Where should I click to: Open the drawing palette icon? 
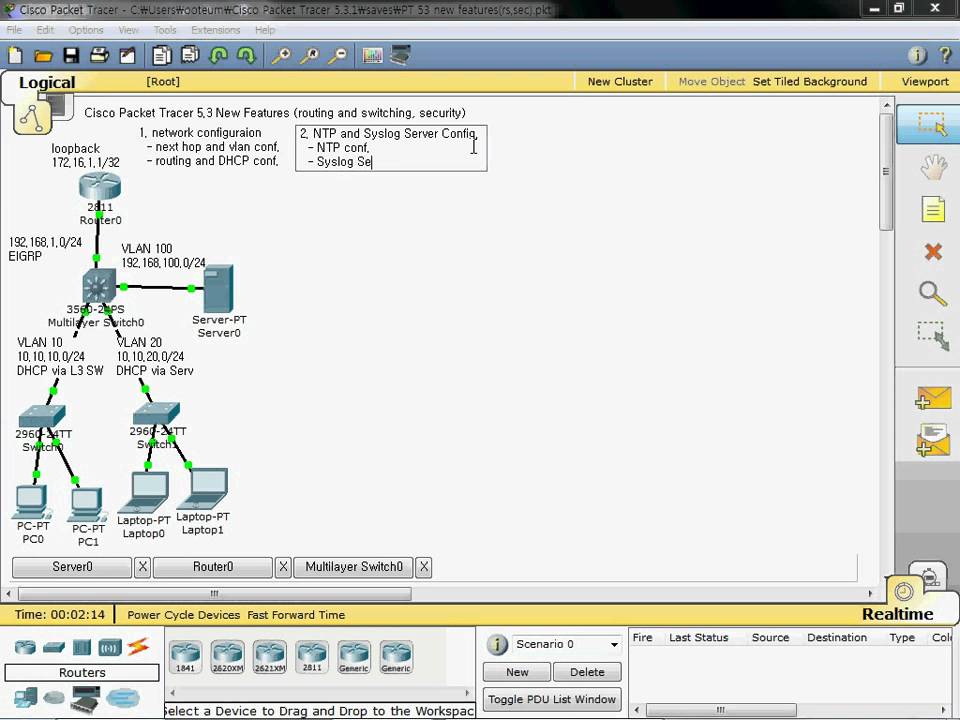372,56
